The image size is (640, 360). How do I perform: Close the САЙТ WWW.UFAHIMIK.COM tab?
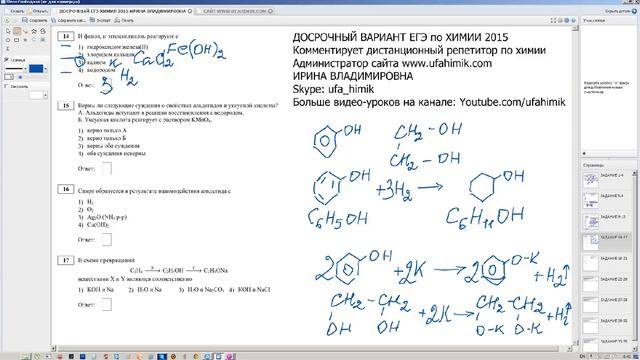[x=270, y=11]
